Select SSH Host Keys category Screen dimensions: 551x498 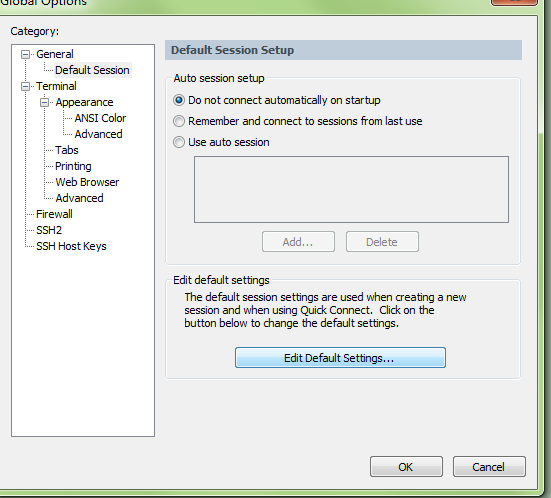[x=71, y=246]
